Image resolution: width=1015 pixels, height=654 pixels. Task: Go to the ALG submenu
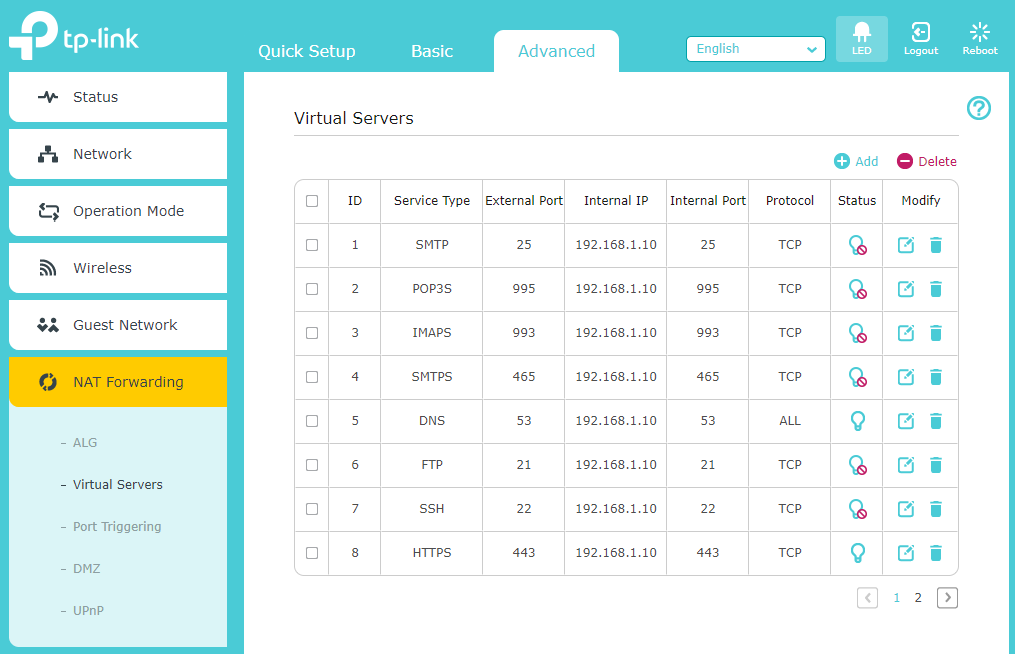[x=85, y=443]
